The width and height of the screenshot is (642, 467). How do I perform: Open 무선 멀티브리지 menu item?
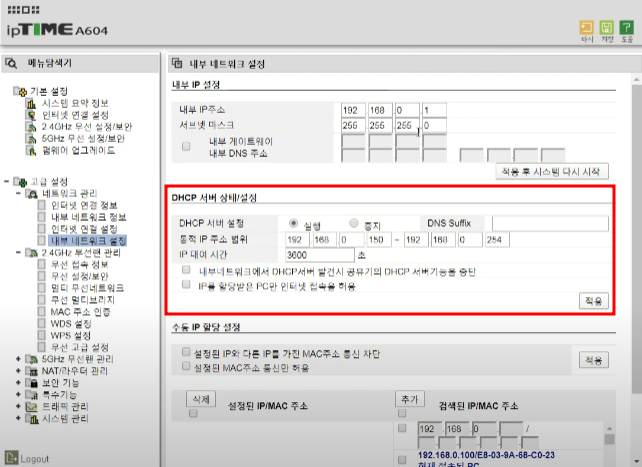[83, 300]
